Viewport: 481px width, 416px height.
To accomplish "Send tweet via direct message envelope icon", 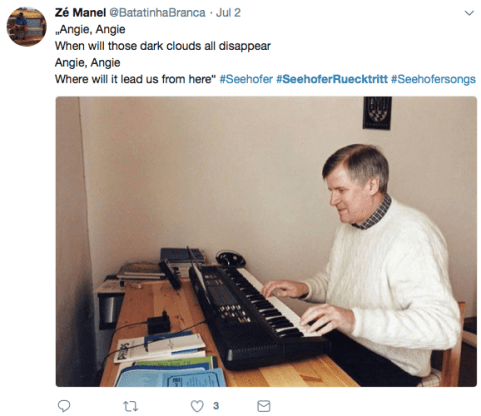I will [x=264, y=406].
